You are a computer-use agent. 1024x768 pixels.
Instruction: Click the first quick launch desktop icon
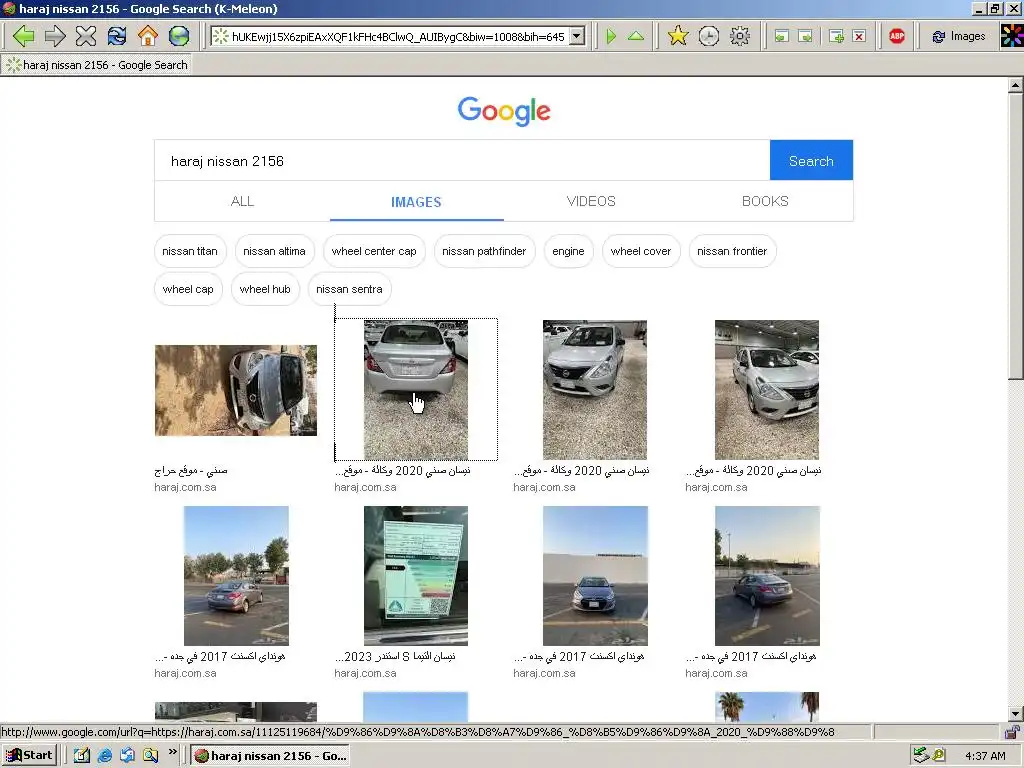click(x=81, y=756)
